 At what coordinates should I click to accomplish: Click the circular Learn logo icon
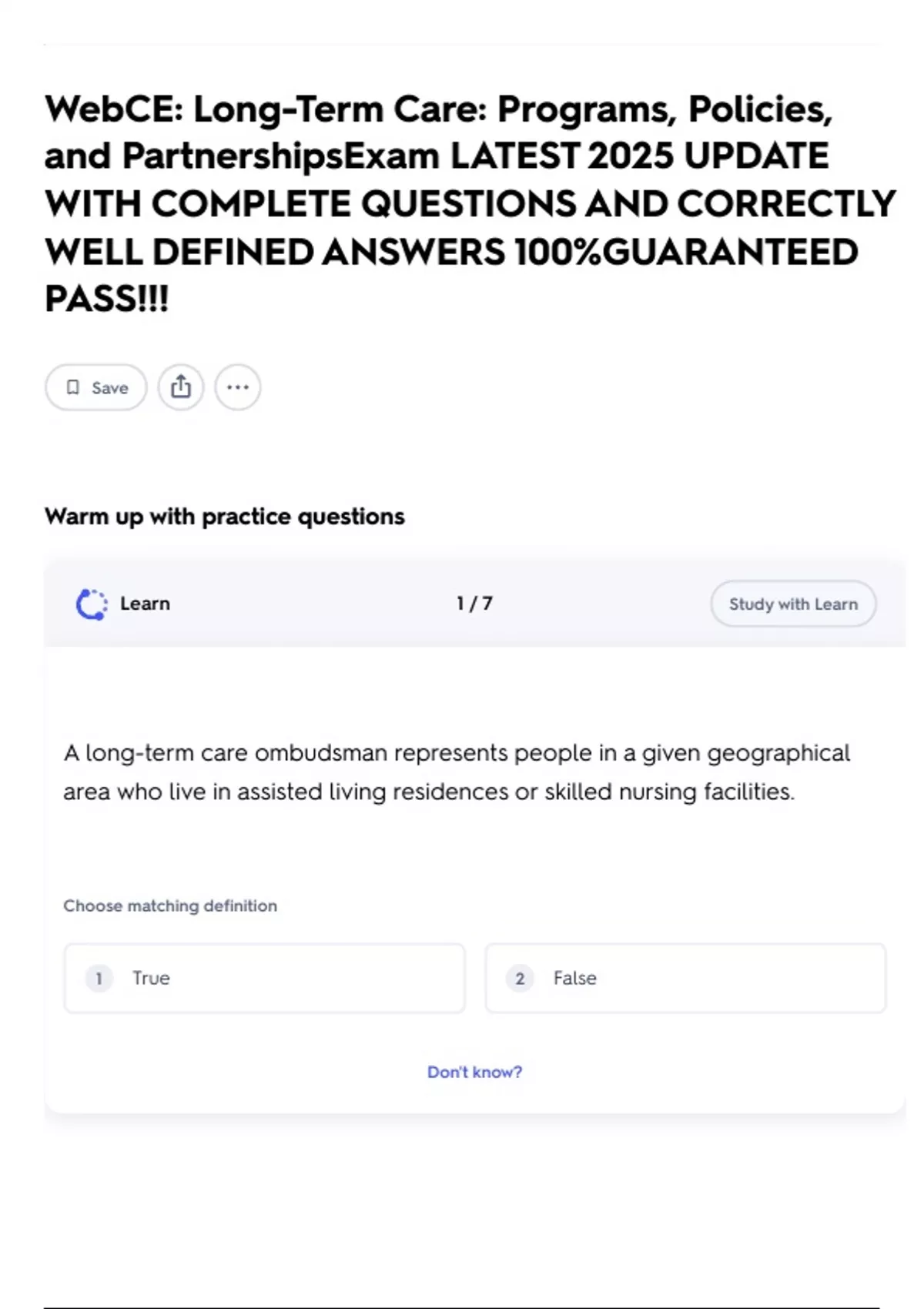92,604
